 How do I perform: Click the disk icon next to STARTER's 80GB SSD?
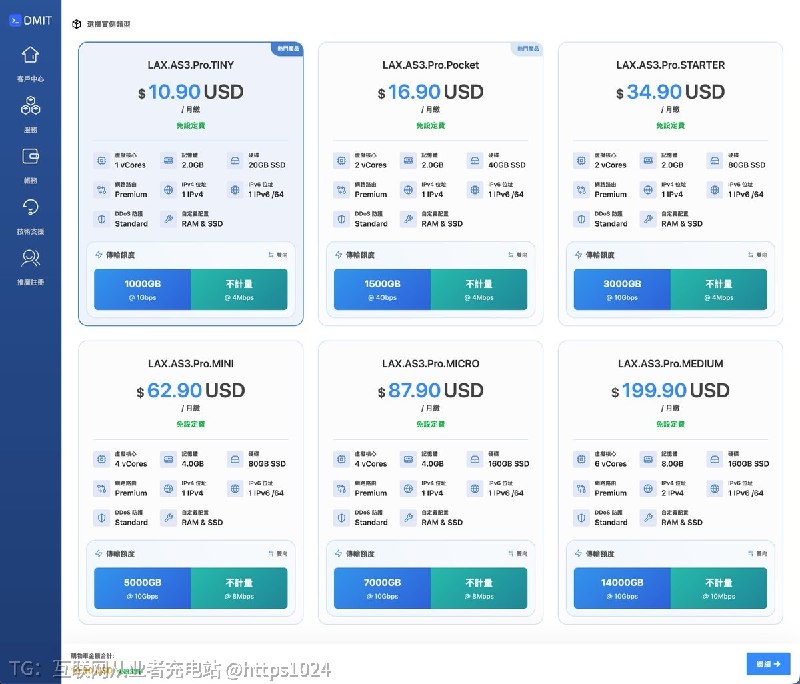click(x=715, y=161)
